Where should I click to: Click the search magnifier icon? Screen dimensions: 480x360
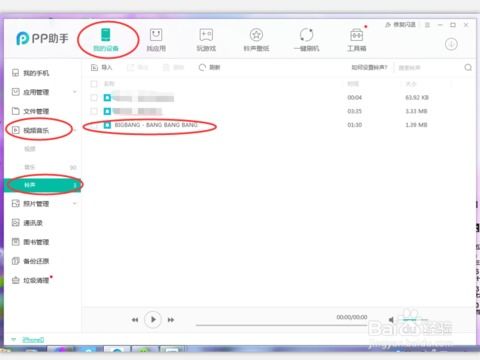[468, 68]
